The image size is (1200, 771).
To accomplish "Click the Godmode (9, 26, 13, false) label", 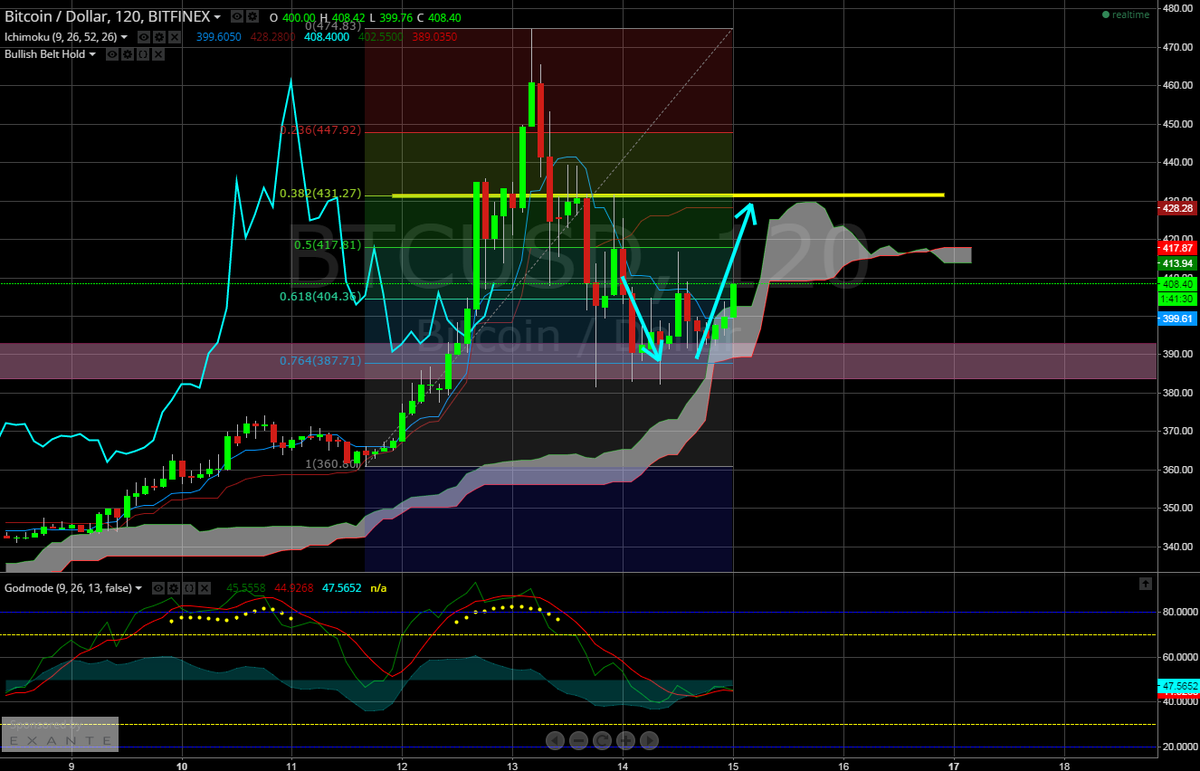I will pos(68,588).
